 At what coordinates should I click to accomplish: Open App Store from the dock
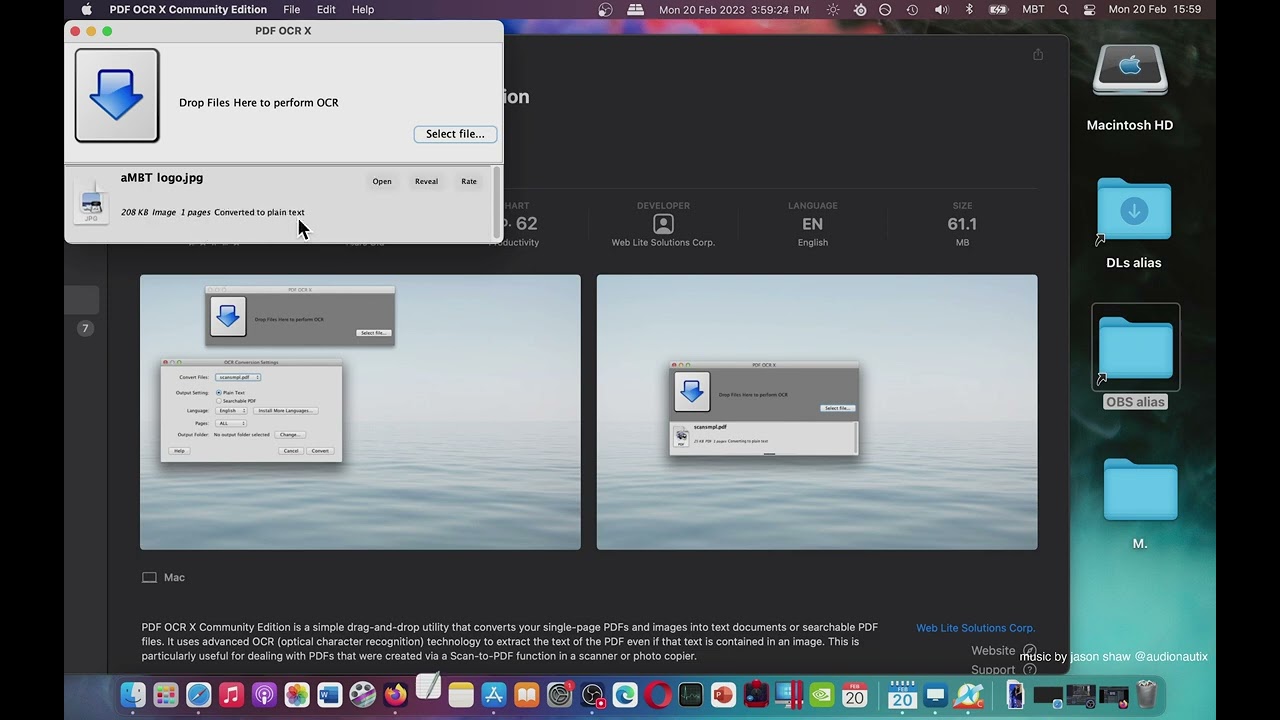tap(494, 694)
